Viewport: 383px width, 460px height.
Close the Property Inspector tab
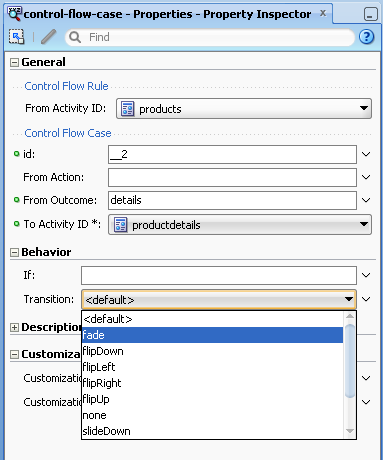323,13
